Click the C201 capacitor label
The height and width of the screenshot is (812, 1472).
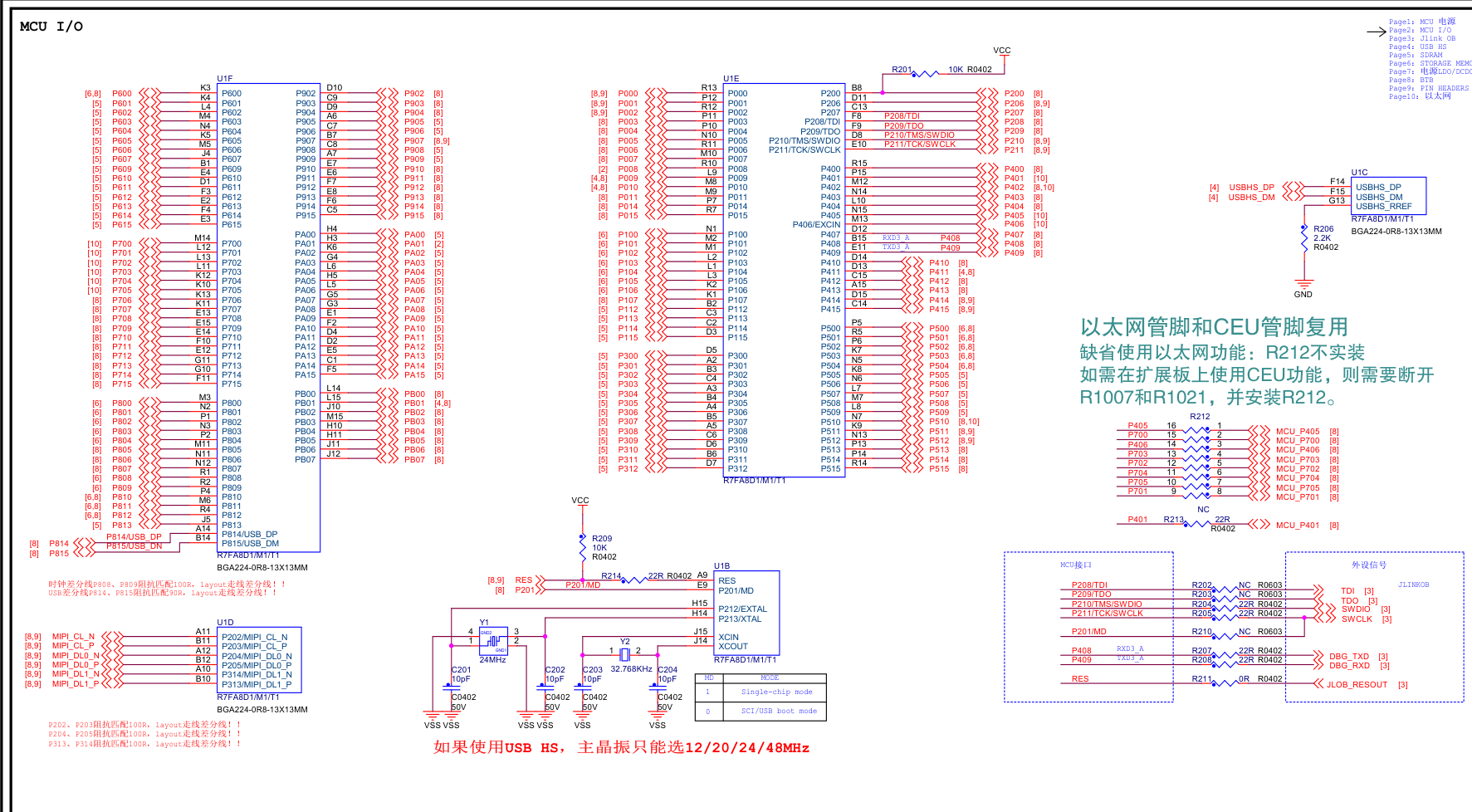pos(461,670)
